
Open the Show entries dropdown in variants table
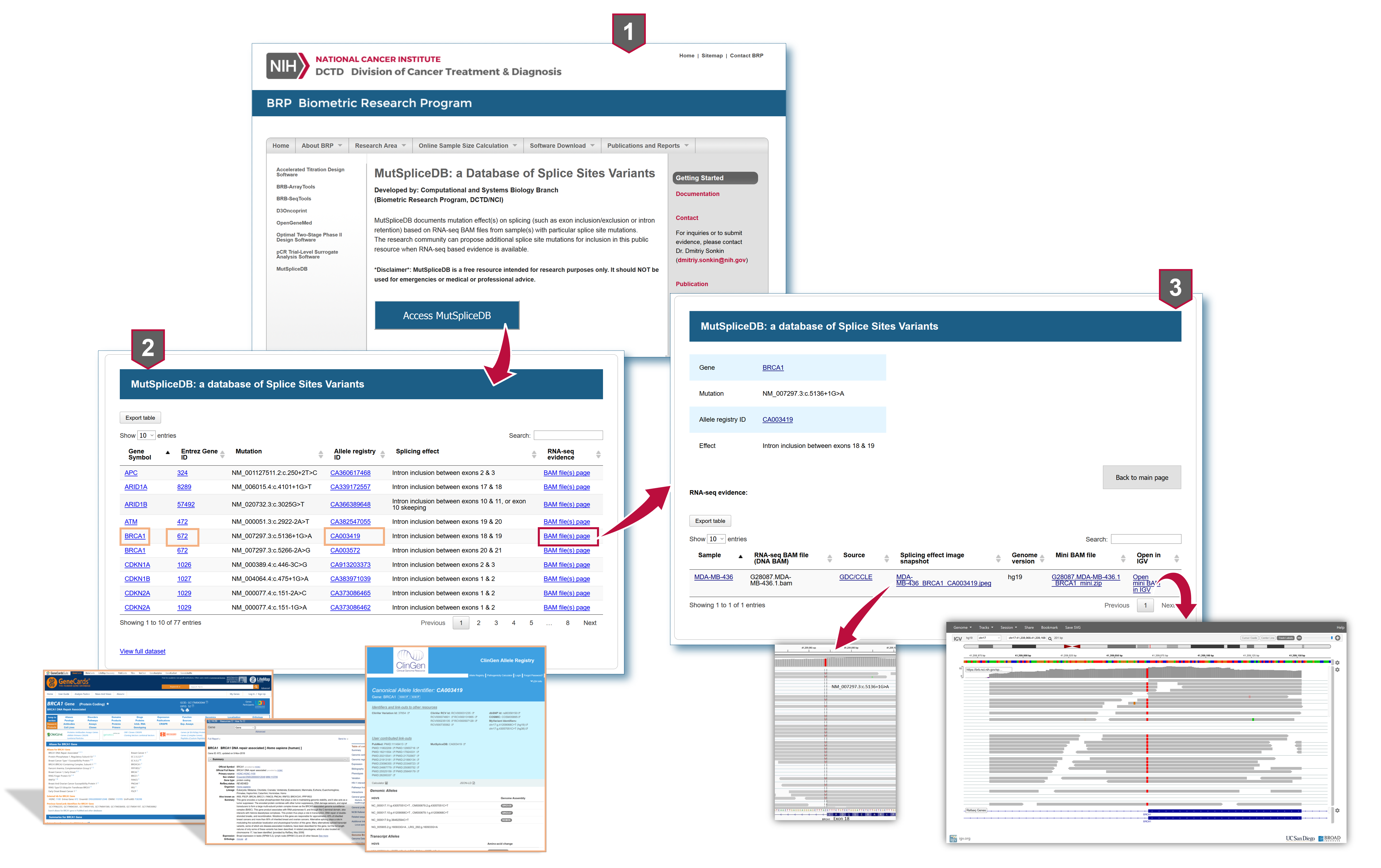(146, 436)
